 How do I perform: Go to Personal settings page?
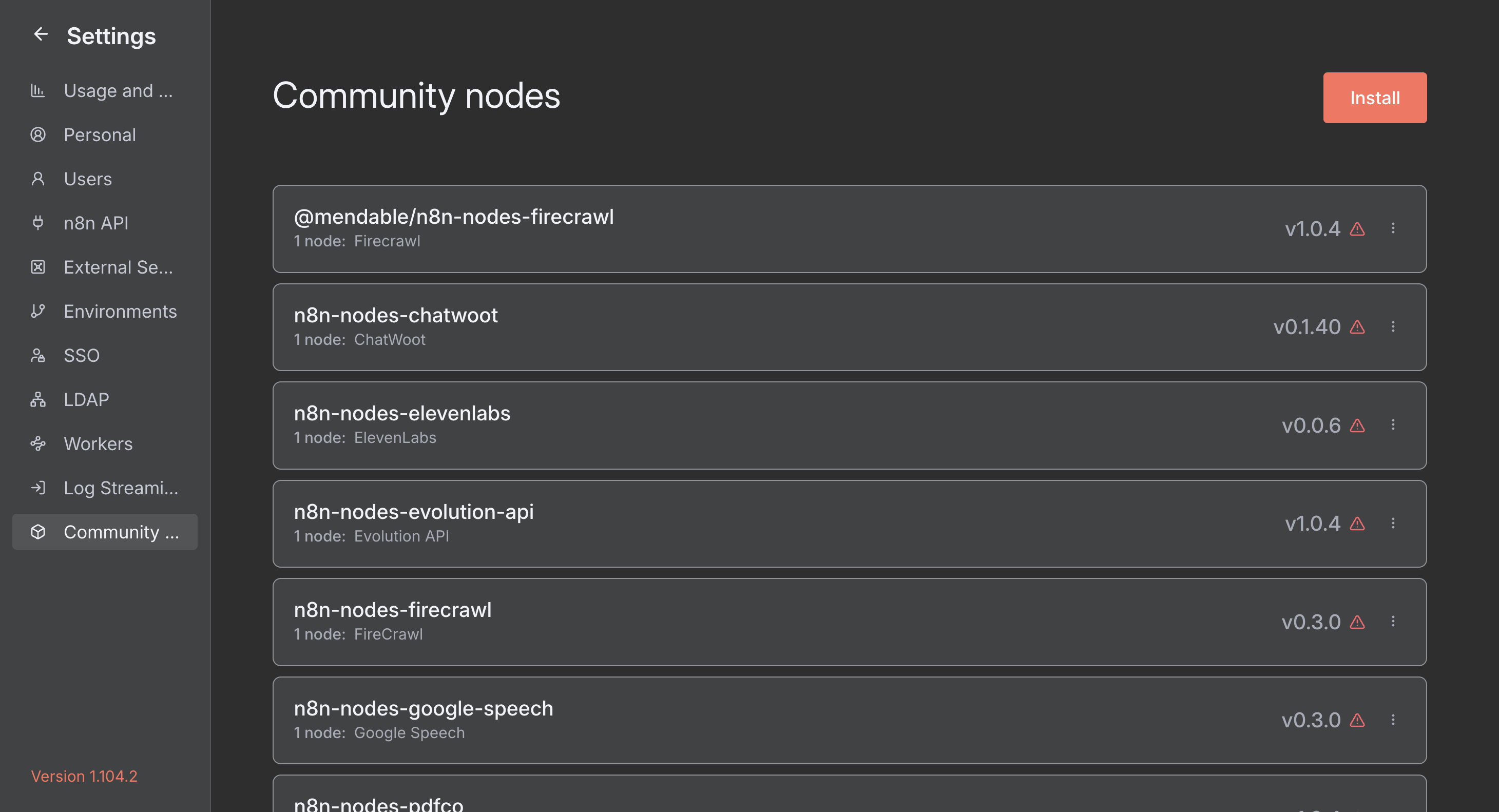tap(100, 135)
